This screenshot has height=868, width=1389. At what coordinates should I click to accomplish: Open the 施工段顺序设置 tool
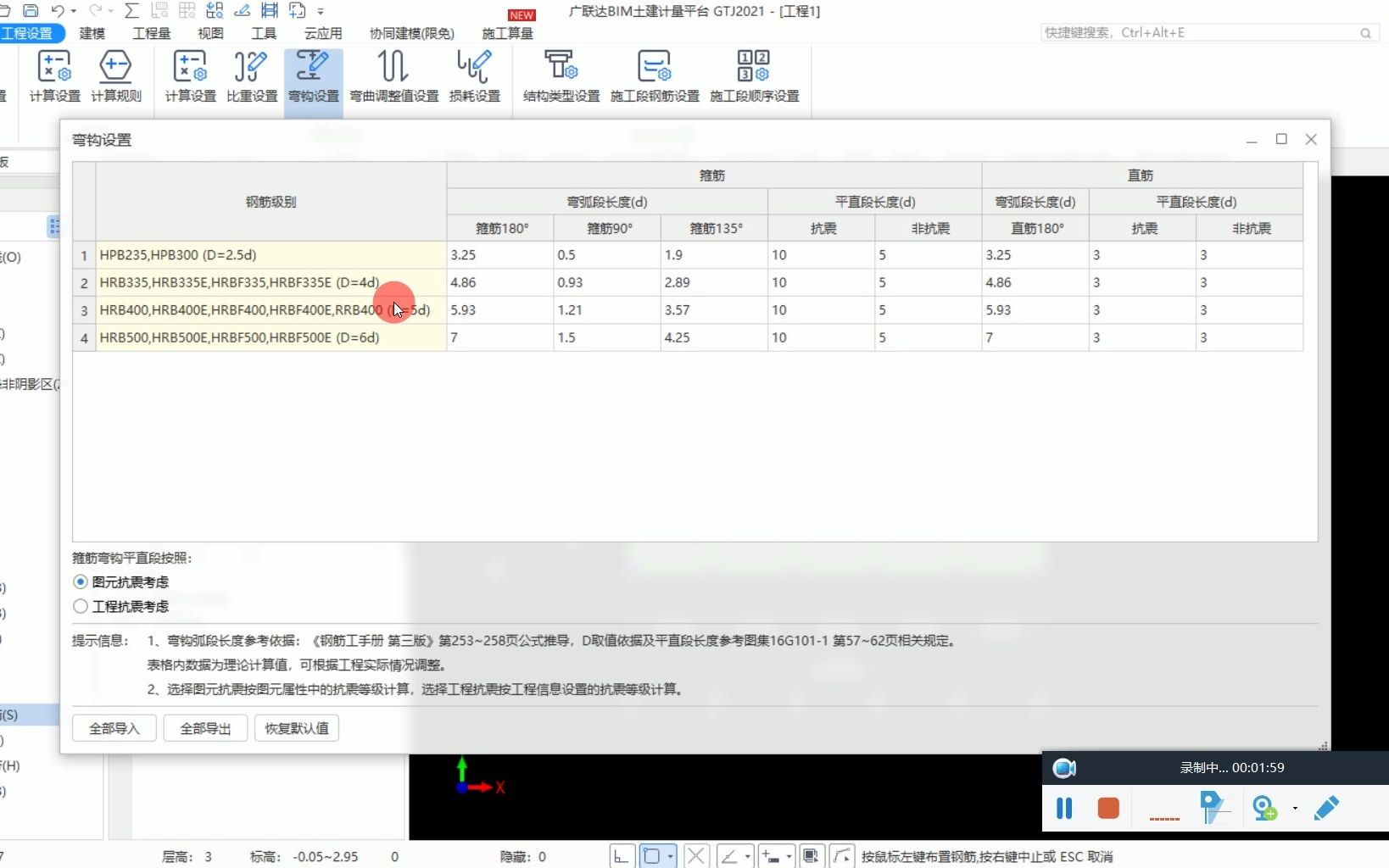pyautogui.click(x=755, y=76)
